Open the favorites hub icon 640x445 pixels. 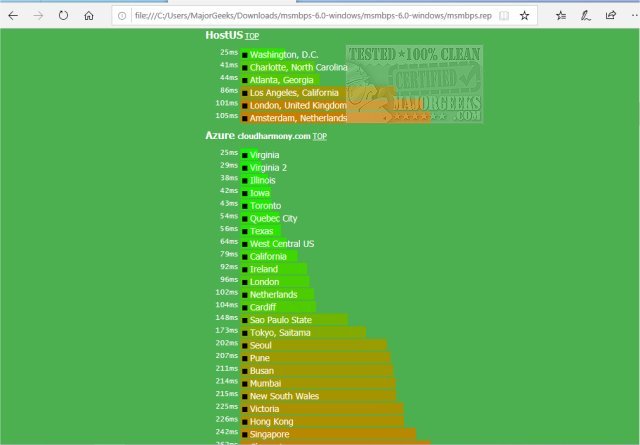pyautogui.click(x=561, y=16)
